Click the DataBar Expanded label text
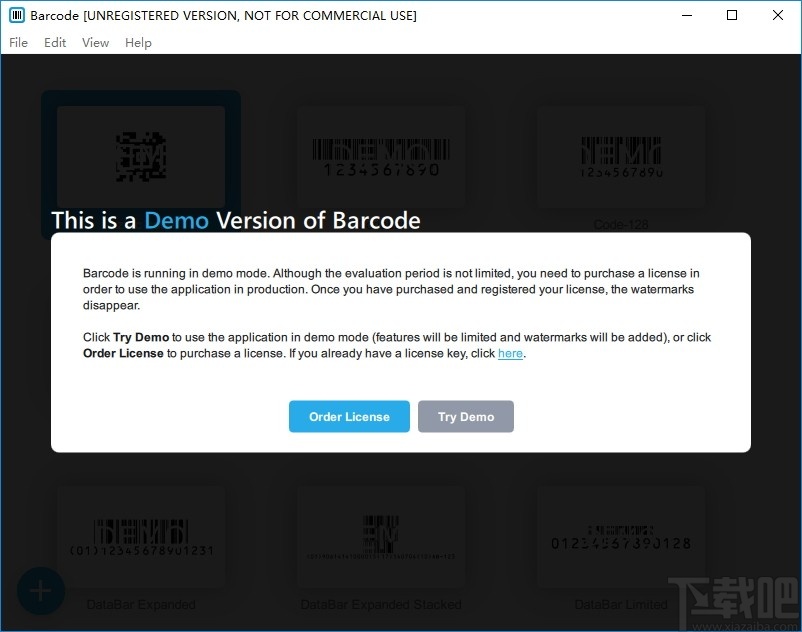This screenshot has height=632, width=802. pyautogui.click(x=141, y=605)
